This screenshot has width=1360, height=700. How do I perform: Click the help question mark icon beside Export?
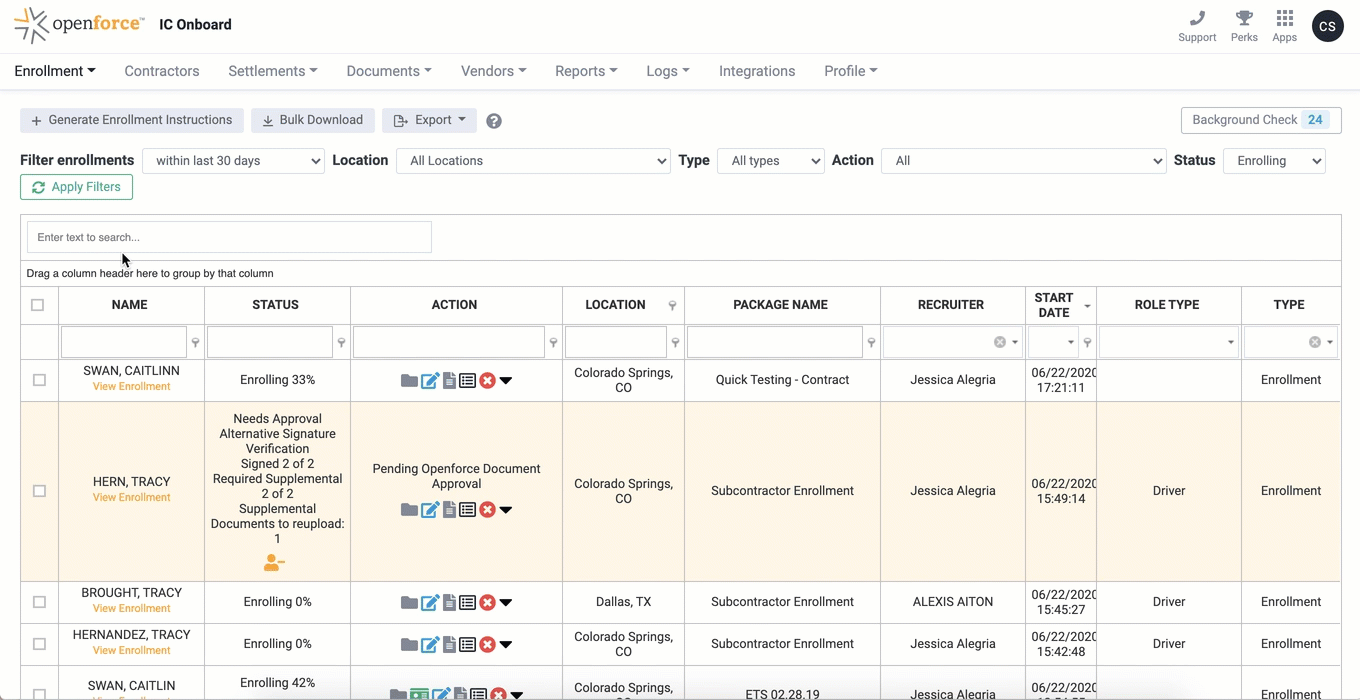coord(493,120)
